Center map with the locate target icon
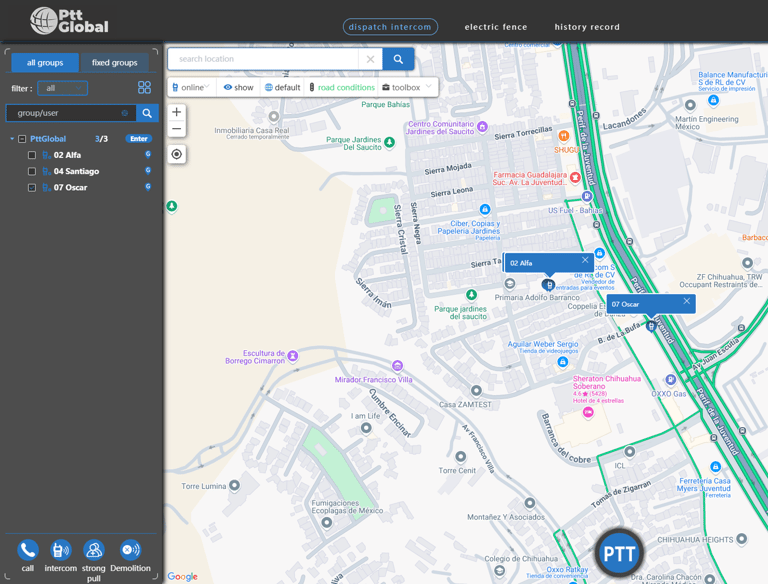 (x=177, y=154)
